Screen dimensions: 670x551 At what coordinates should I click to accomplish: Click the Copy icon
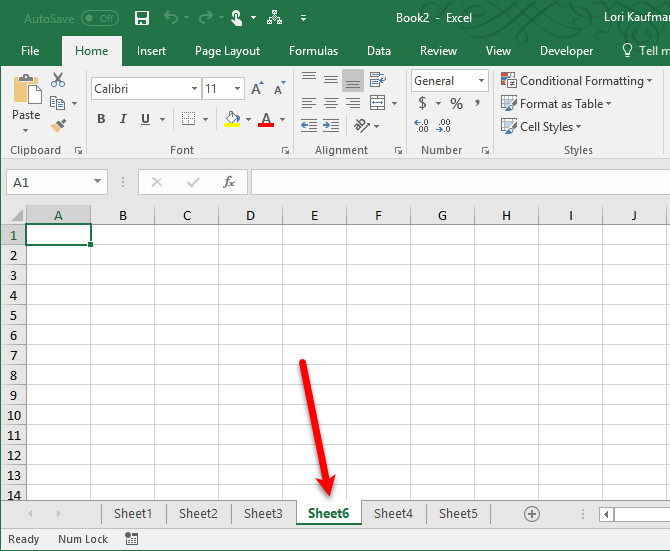tap(57, 103)
